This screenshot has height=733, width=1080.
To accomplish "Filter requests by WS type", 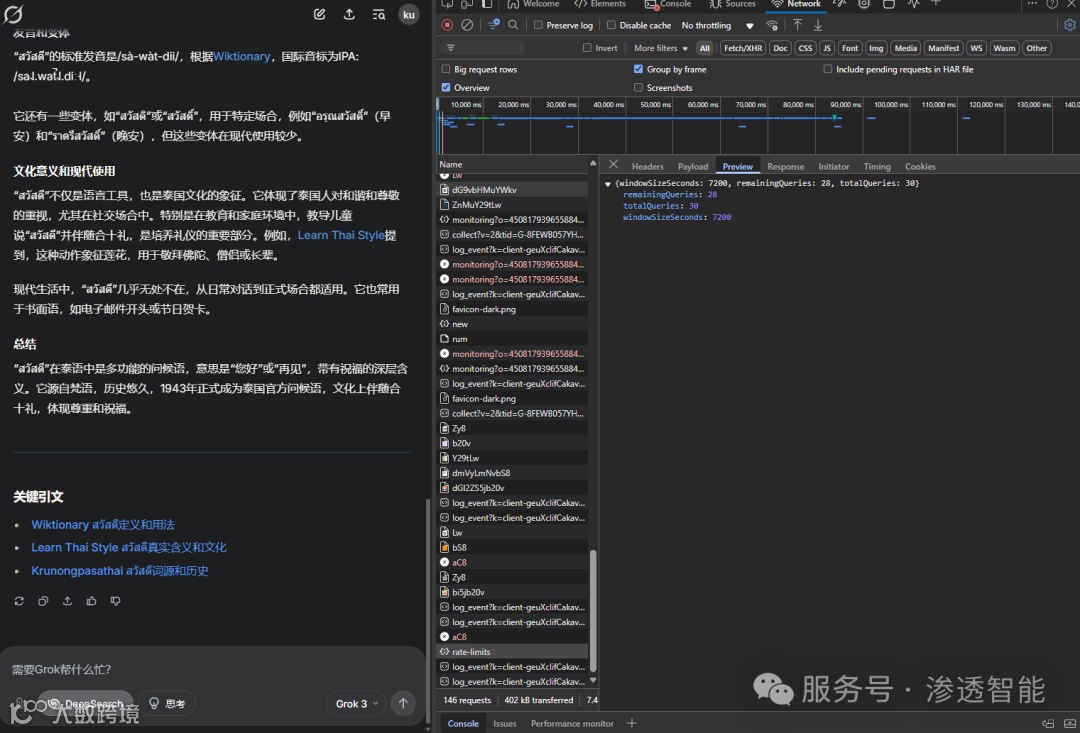I will click(975, 48).
